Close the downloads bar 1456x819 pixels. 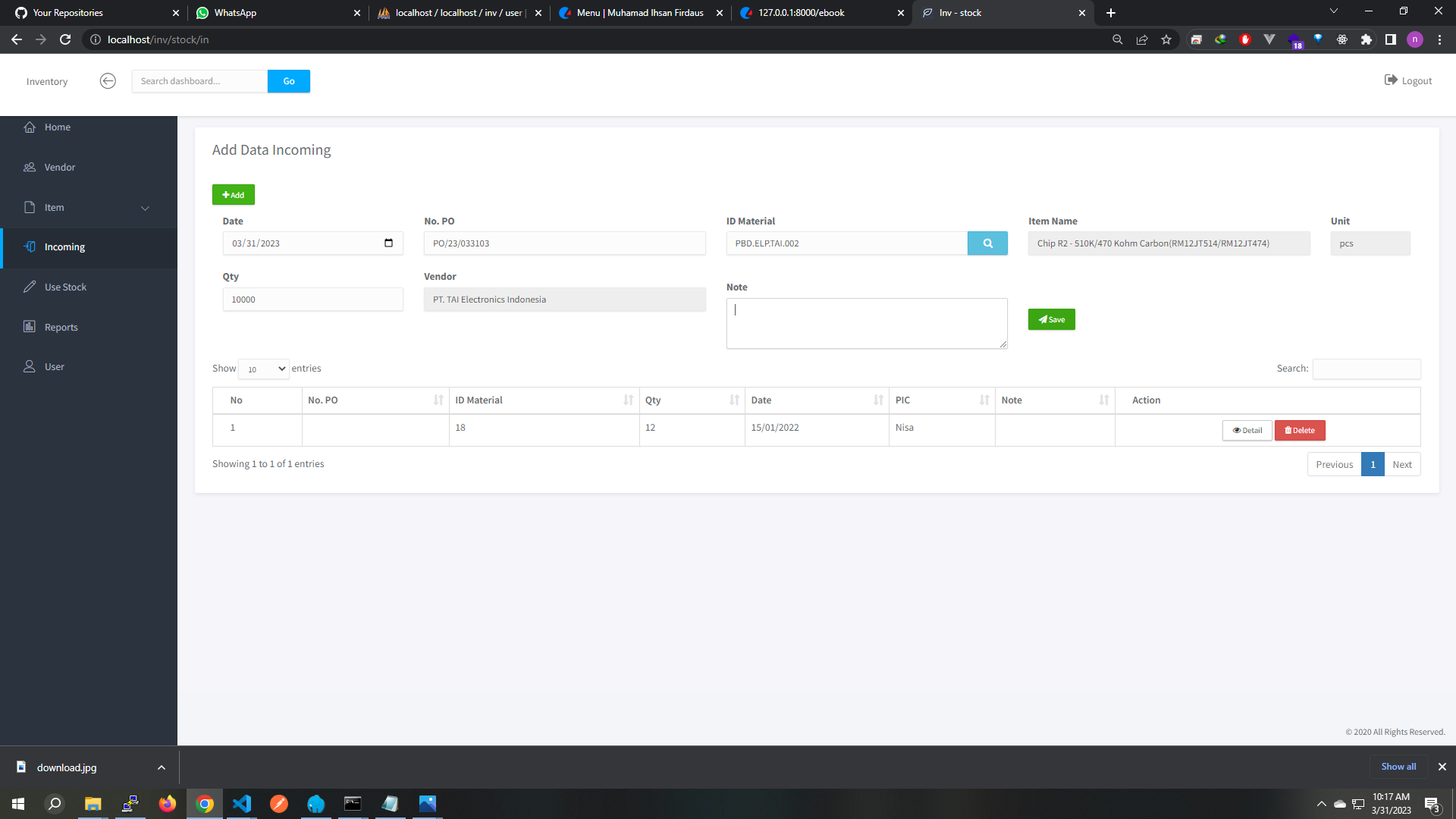click(x=1442, y=767)
